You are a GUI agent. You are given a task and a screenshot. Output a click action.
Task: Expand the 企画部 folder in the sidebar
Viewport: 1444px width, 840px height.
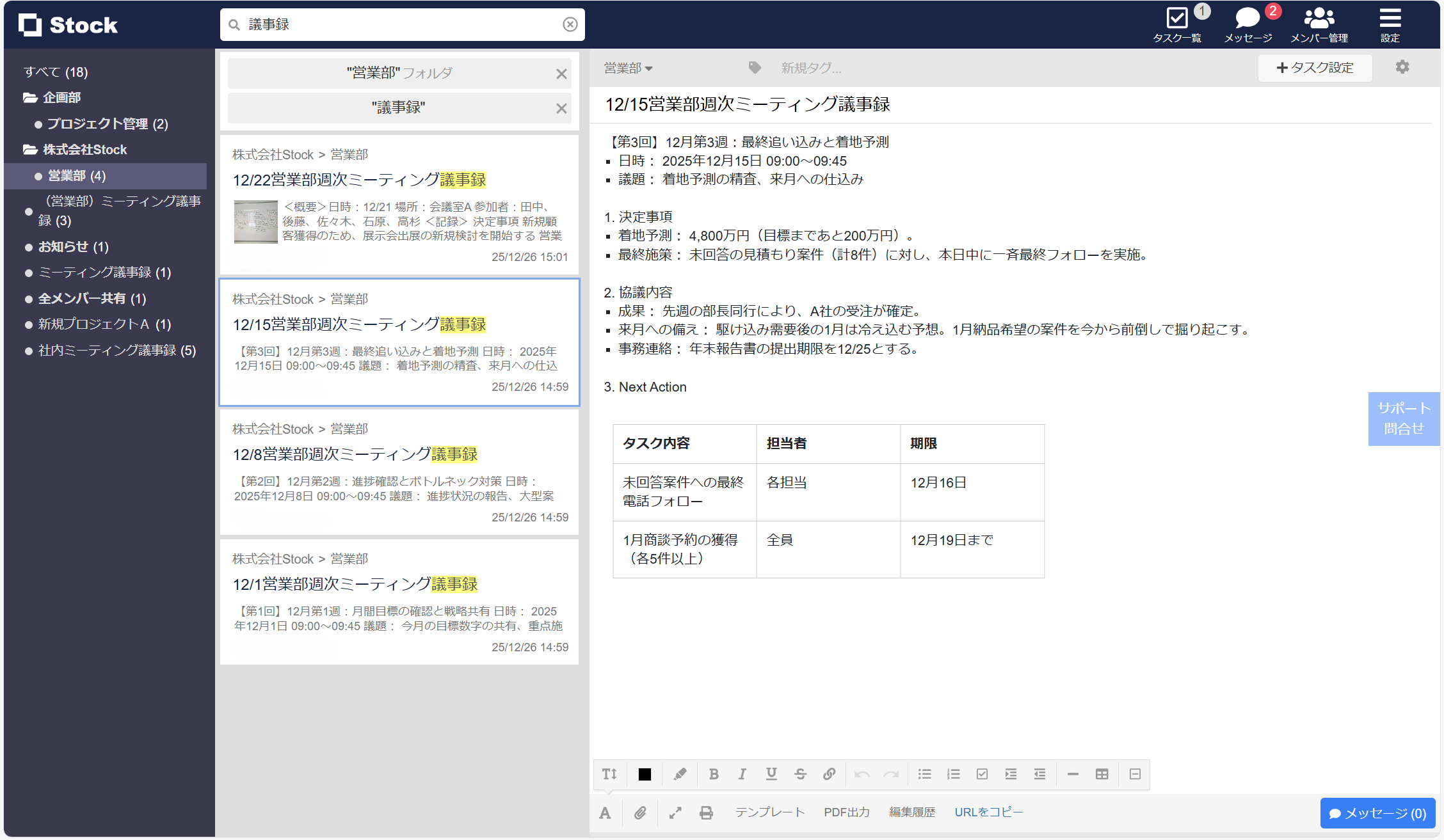(x=61, y=97)
